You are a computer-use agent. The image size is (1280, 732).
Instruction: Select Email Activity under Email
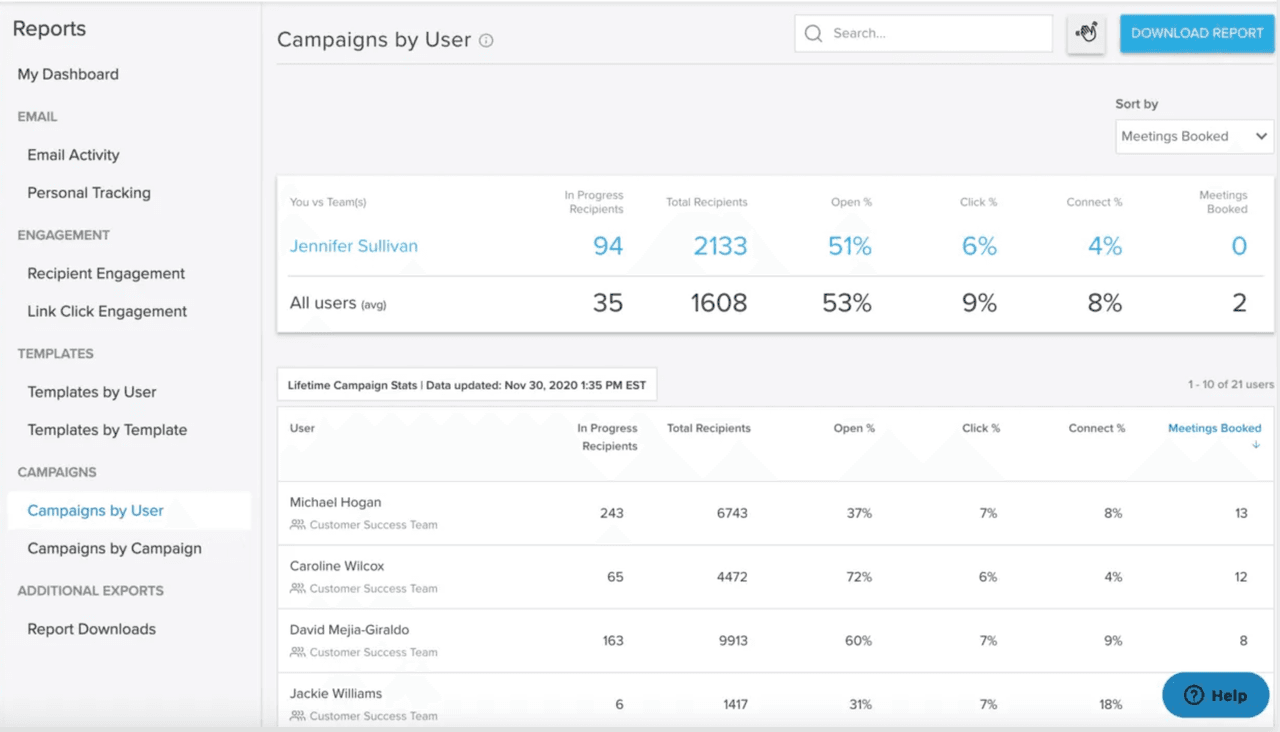pos(73,155)
